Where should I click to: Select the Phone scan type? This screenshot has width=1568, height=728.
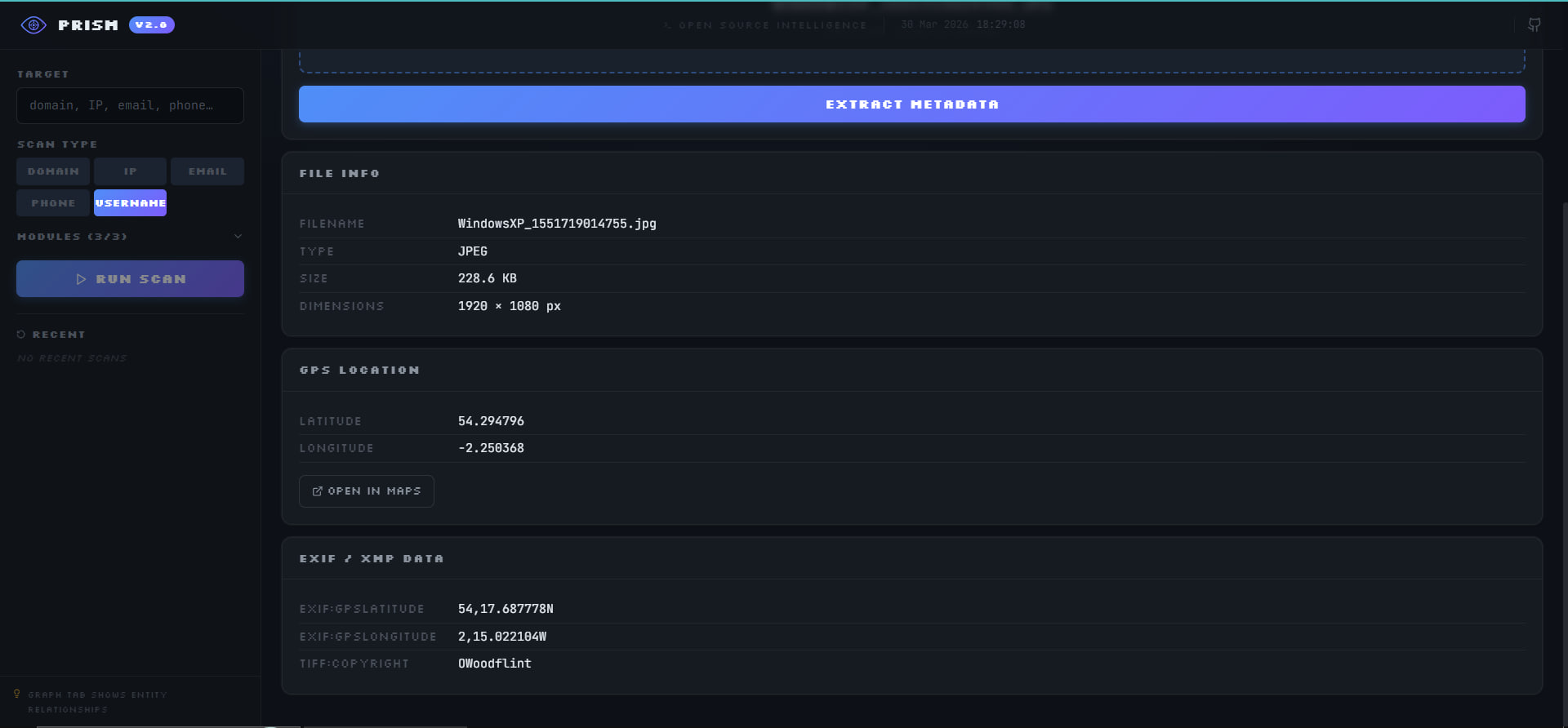(53, 203)
